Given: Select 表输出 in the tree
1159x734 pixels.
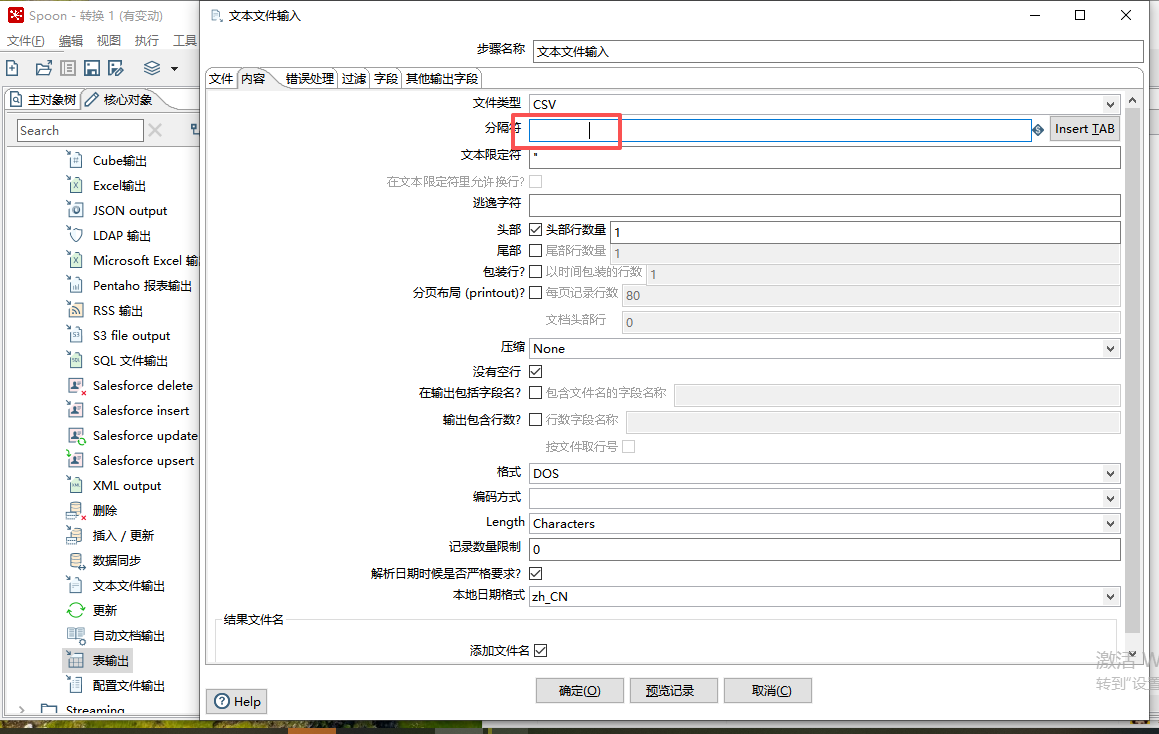Looking at the screenshot, I should [110, 660].
